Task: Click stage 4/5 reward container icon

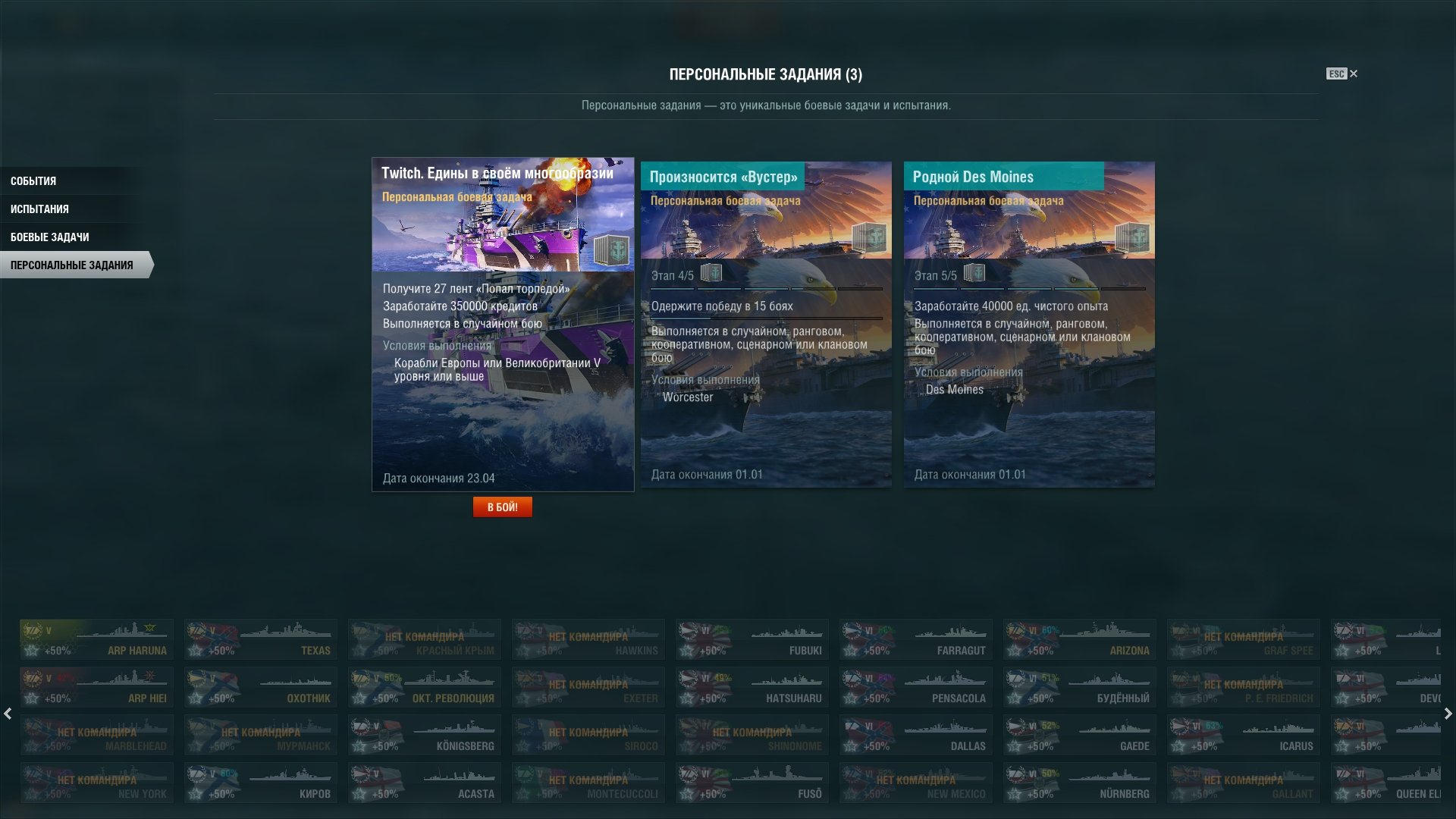Action: (711, 273)
